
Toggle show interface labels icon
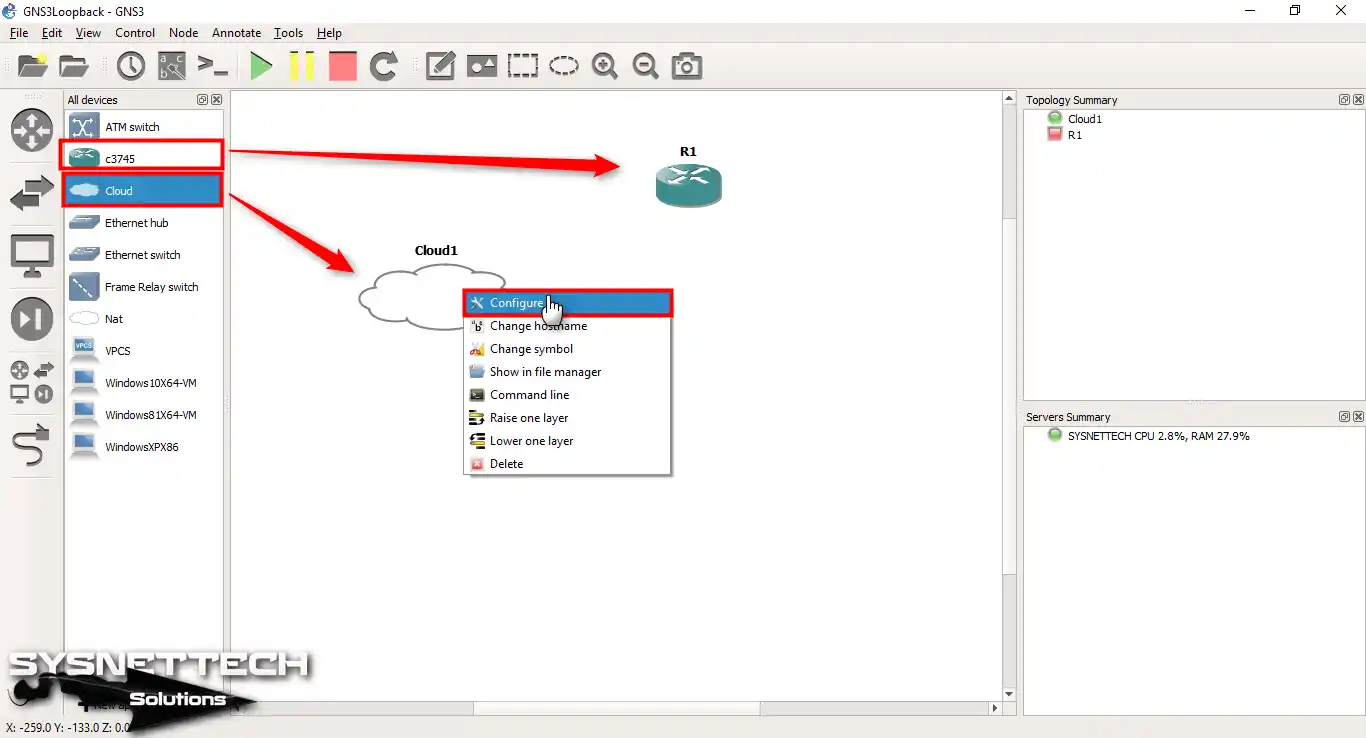click(x=172, y=66)
